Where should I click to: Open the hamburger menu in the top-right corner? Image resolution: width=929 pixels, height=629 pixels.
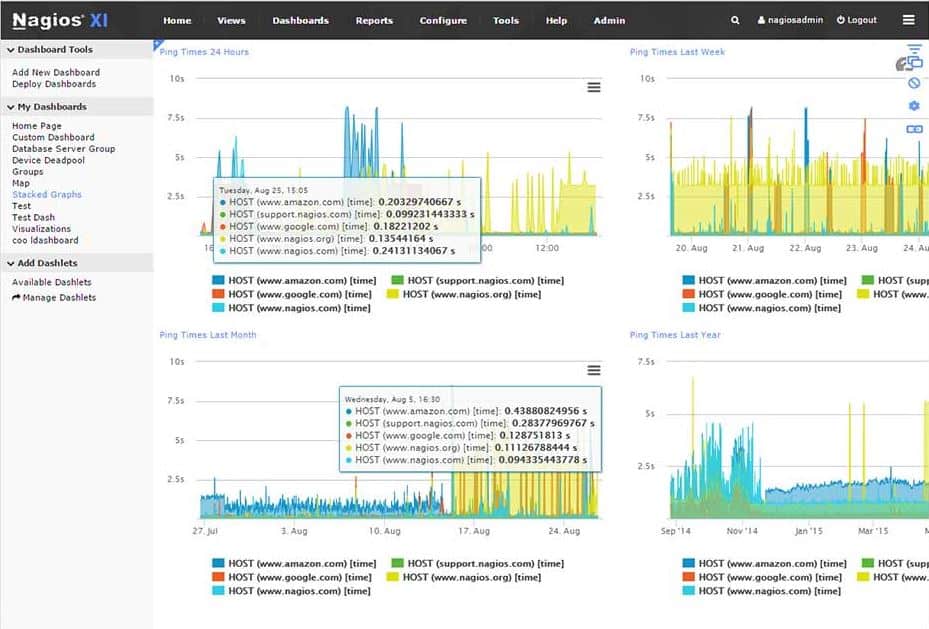point(908,20)
